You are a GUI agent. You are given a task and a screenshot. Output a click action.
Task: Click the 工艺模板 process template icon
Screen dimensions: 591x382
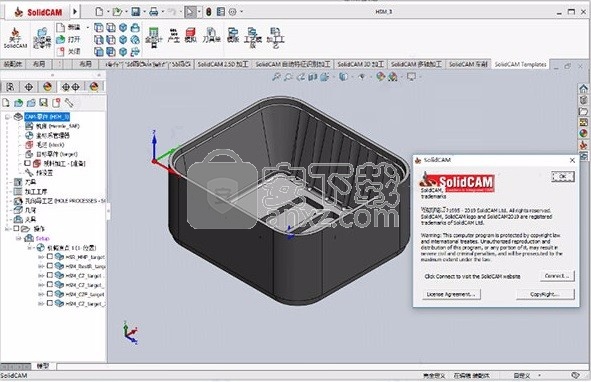253,37
